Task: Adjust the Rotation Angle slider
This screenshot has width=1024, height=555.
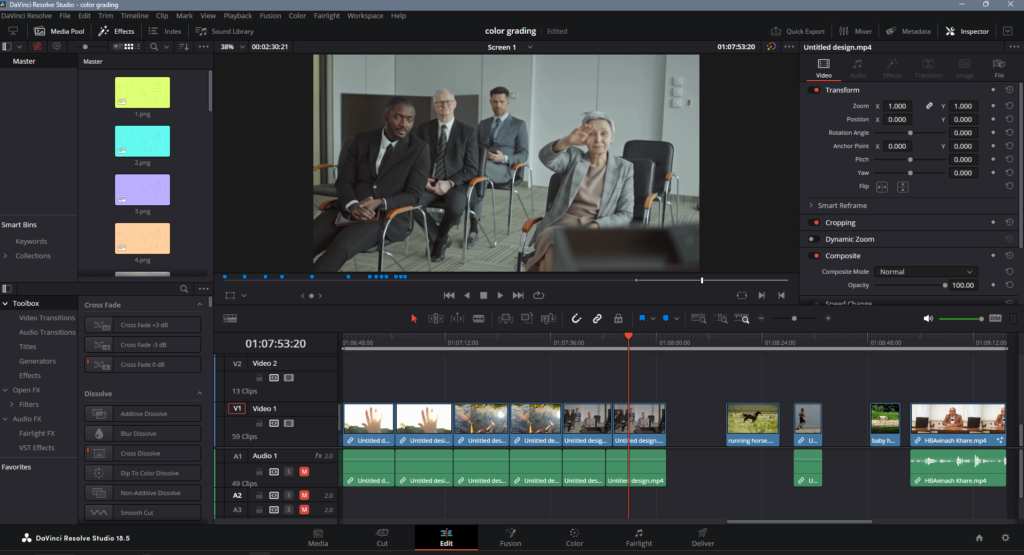Action: point(910,133)
